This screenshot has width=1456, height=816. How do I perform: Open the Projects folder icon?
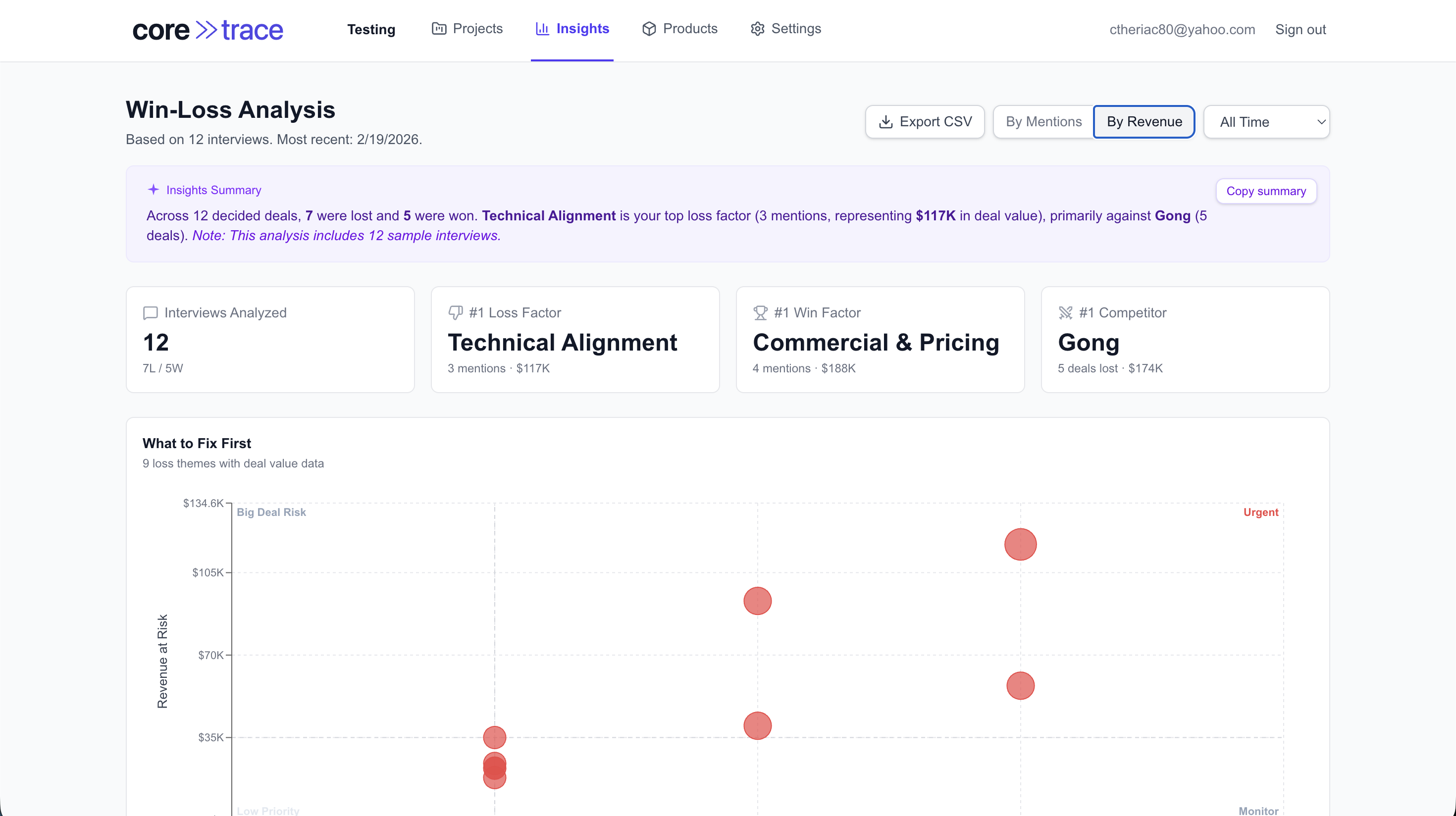[438, 29]
